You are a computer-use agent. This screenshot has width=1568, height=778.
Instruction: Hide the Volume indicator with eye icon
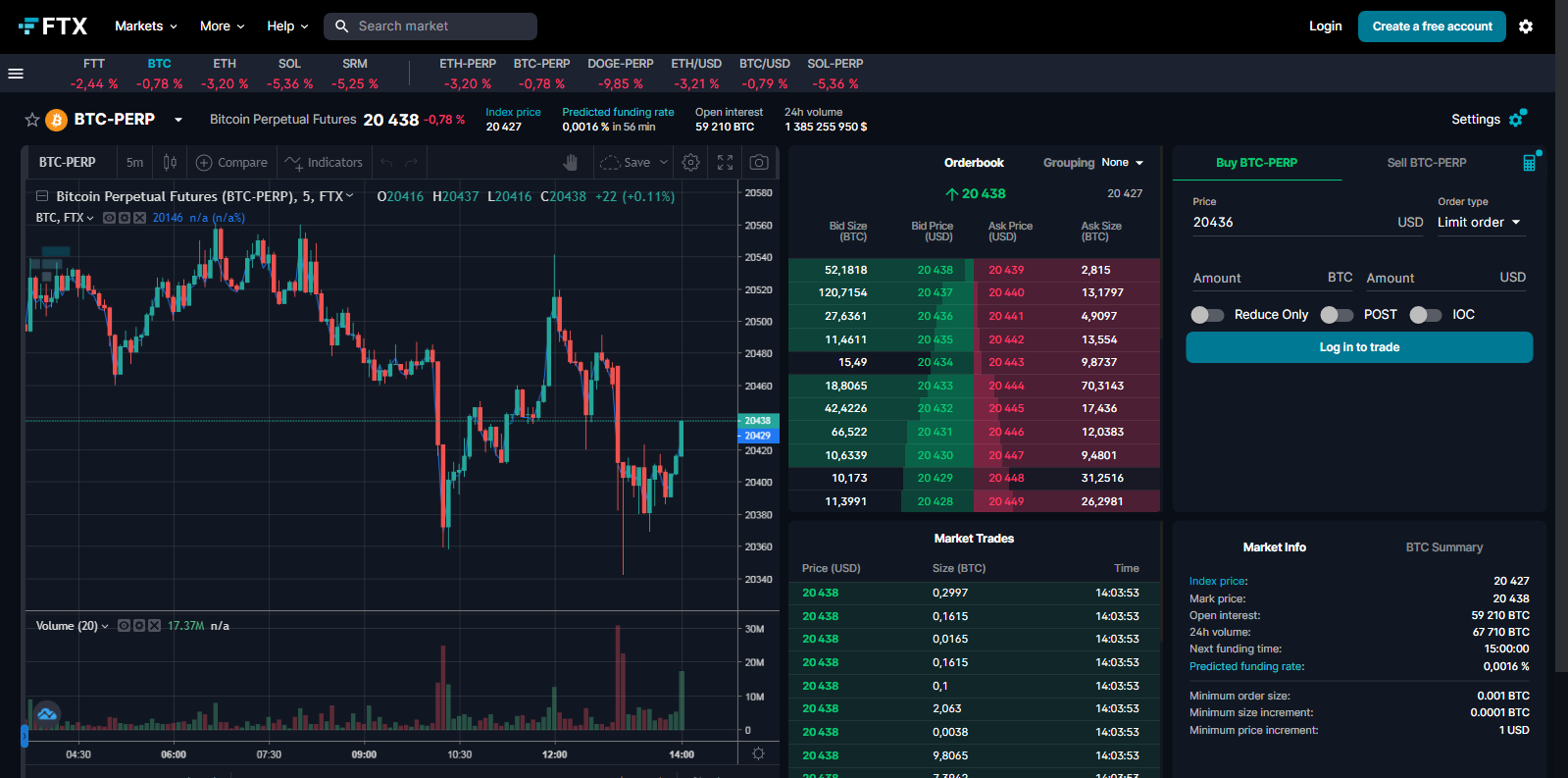click(125, 625)
